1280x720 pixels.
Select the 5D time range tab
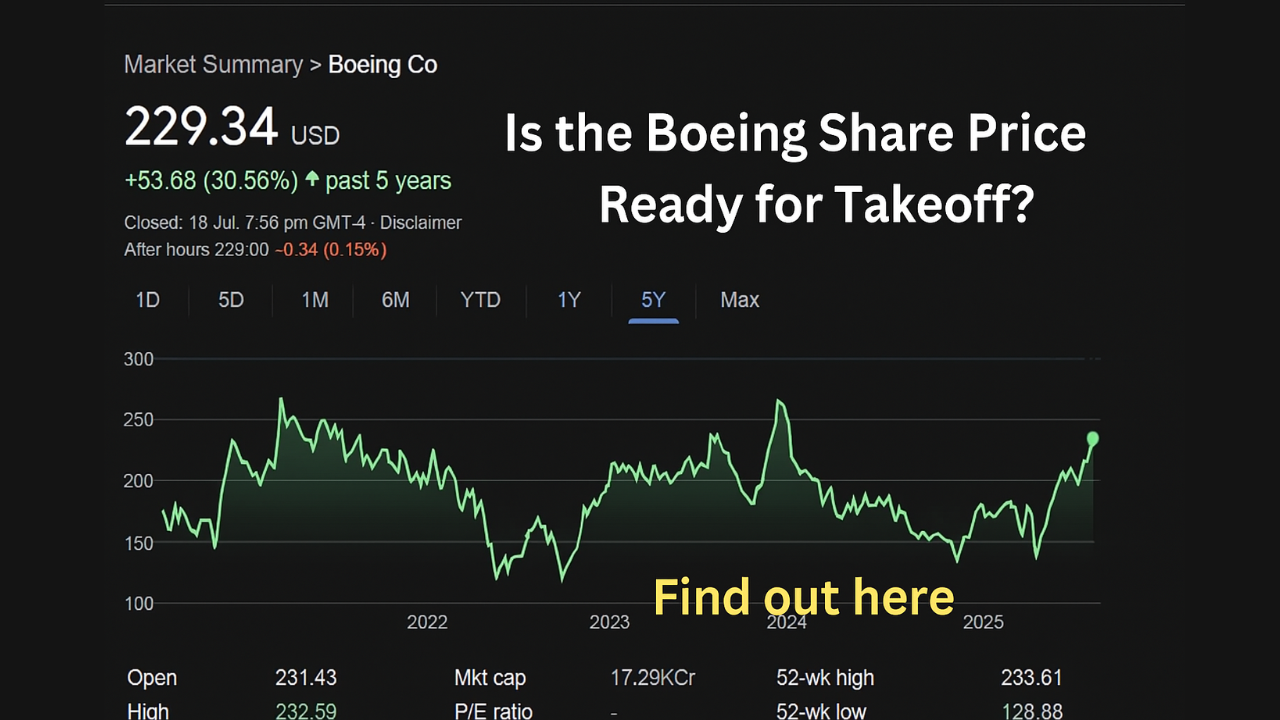point(231,300)
